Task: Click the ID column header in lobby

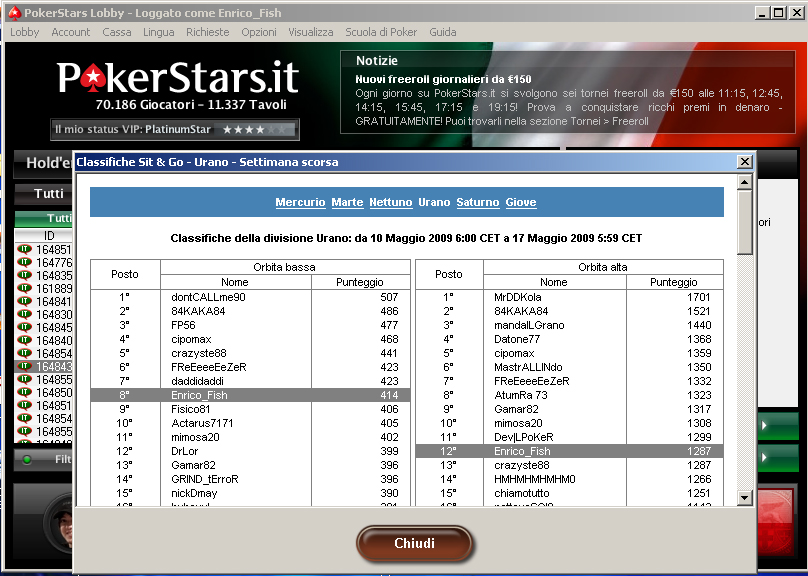Action: 48,235
